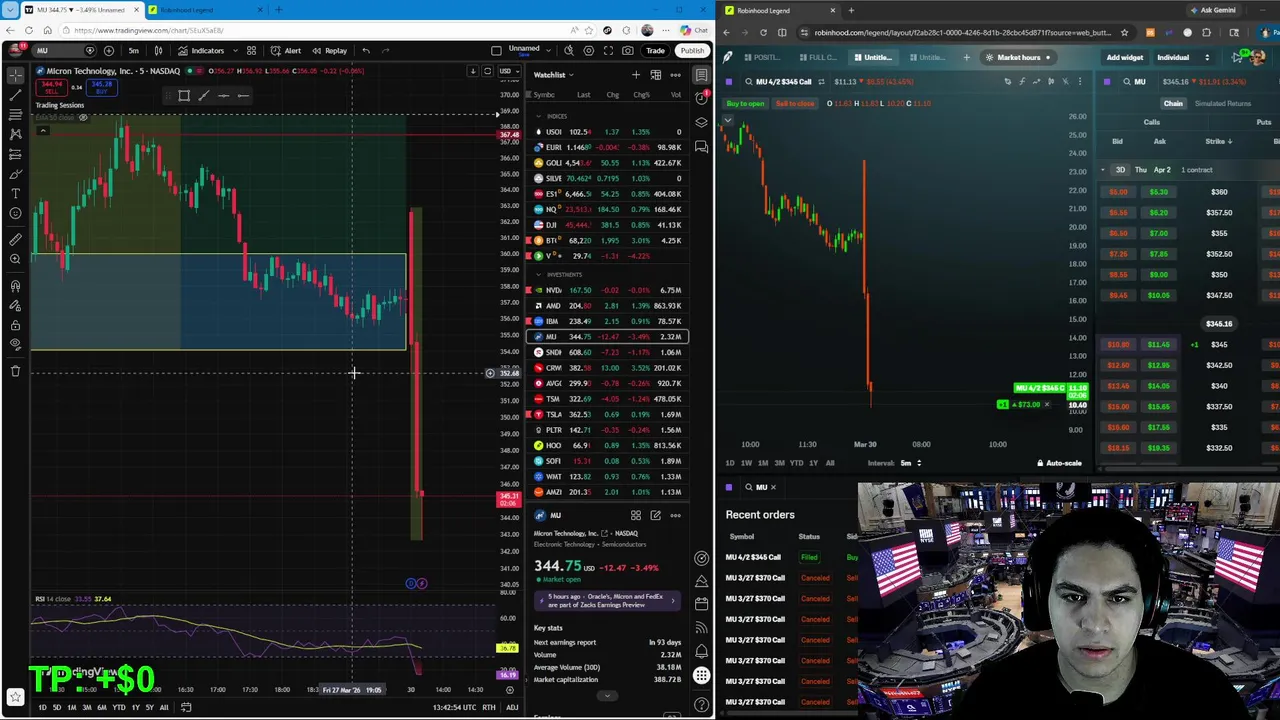Collapse the INVESTMENTS watchlist section
Screen dimensions: 1280x720
(x=538, y=274)
